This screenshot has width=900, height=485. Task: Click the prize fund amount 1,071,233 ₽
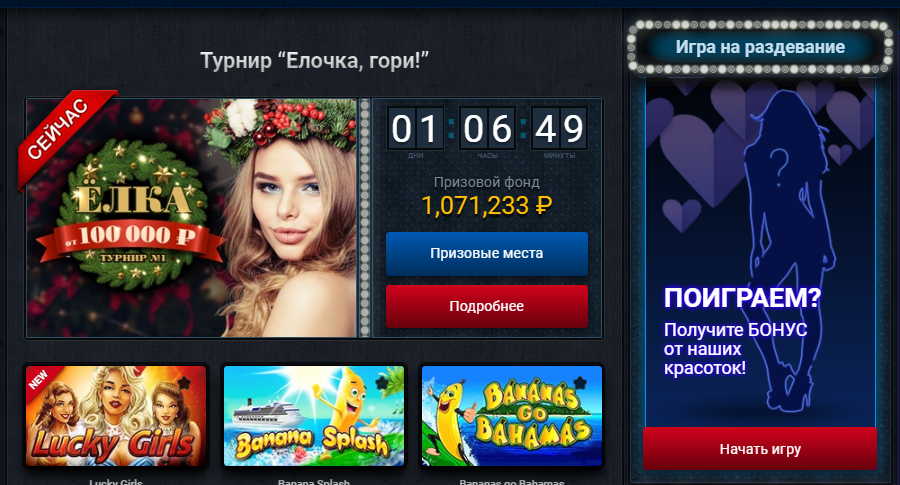(x=487, y=205)
